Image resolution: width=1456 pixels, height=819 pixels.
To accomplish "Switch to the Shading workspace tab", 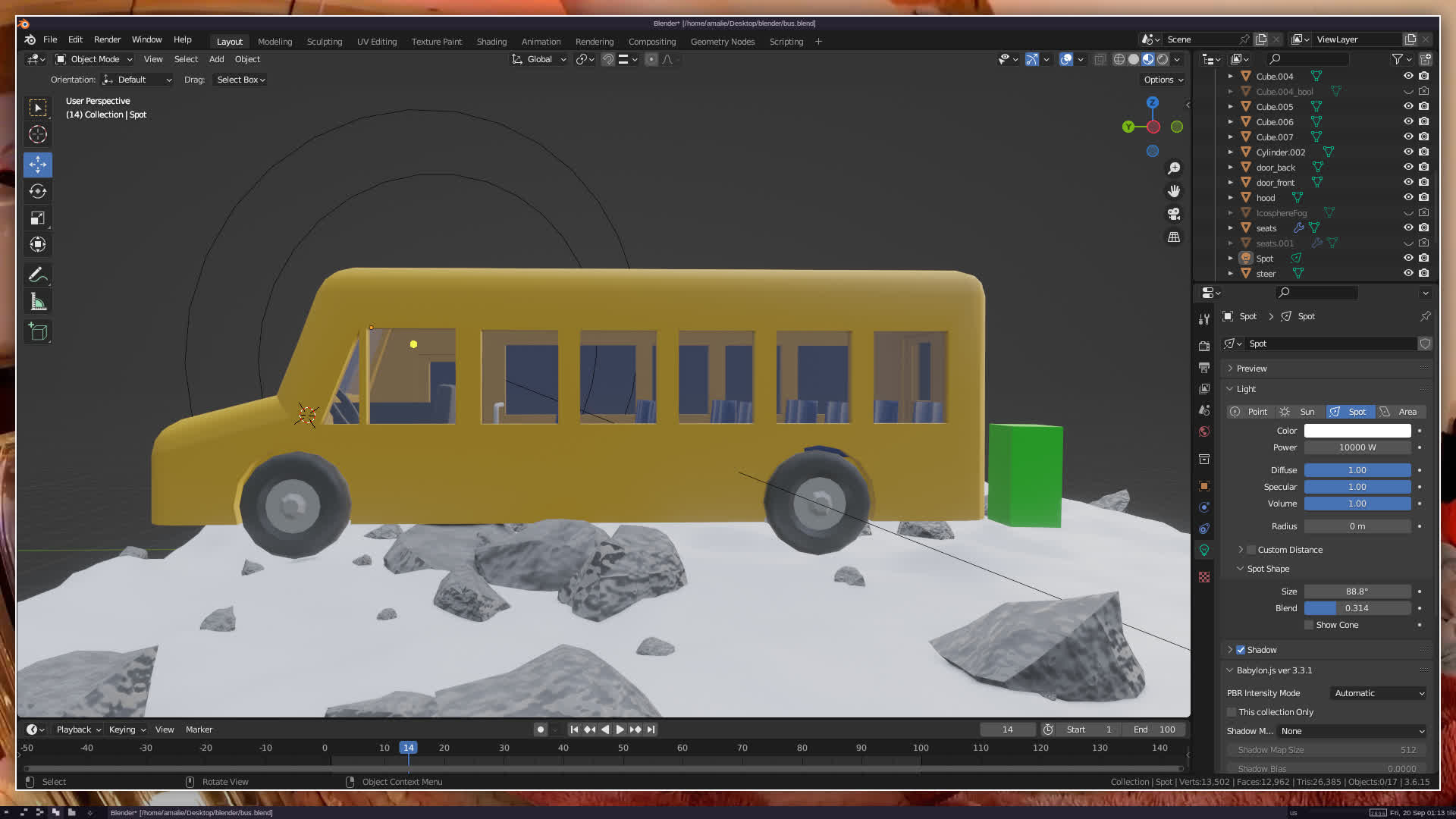I will pyautogui.click(x=491, y=42).
